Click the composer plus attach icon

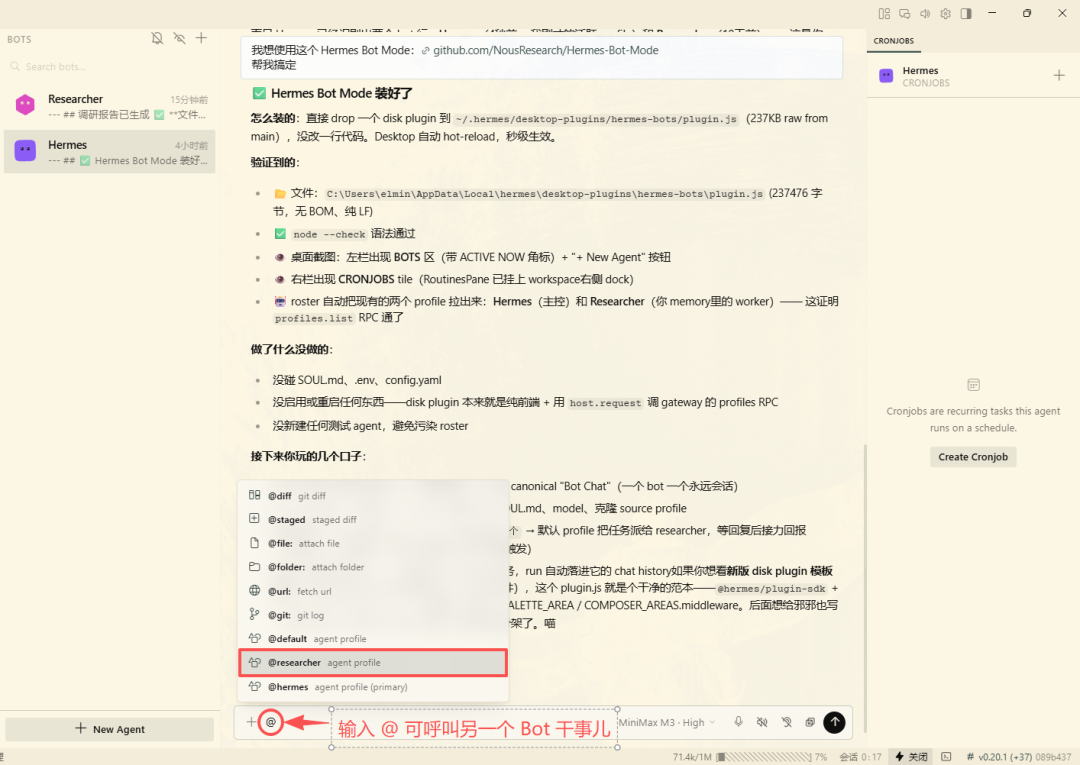(x=251, y=722)
